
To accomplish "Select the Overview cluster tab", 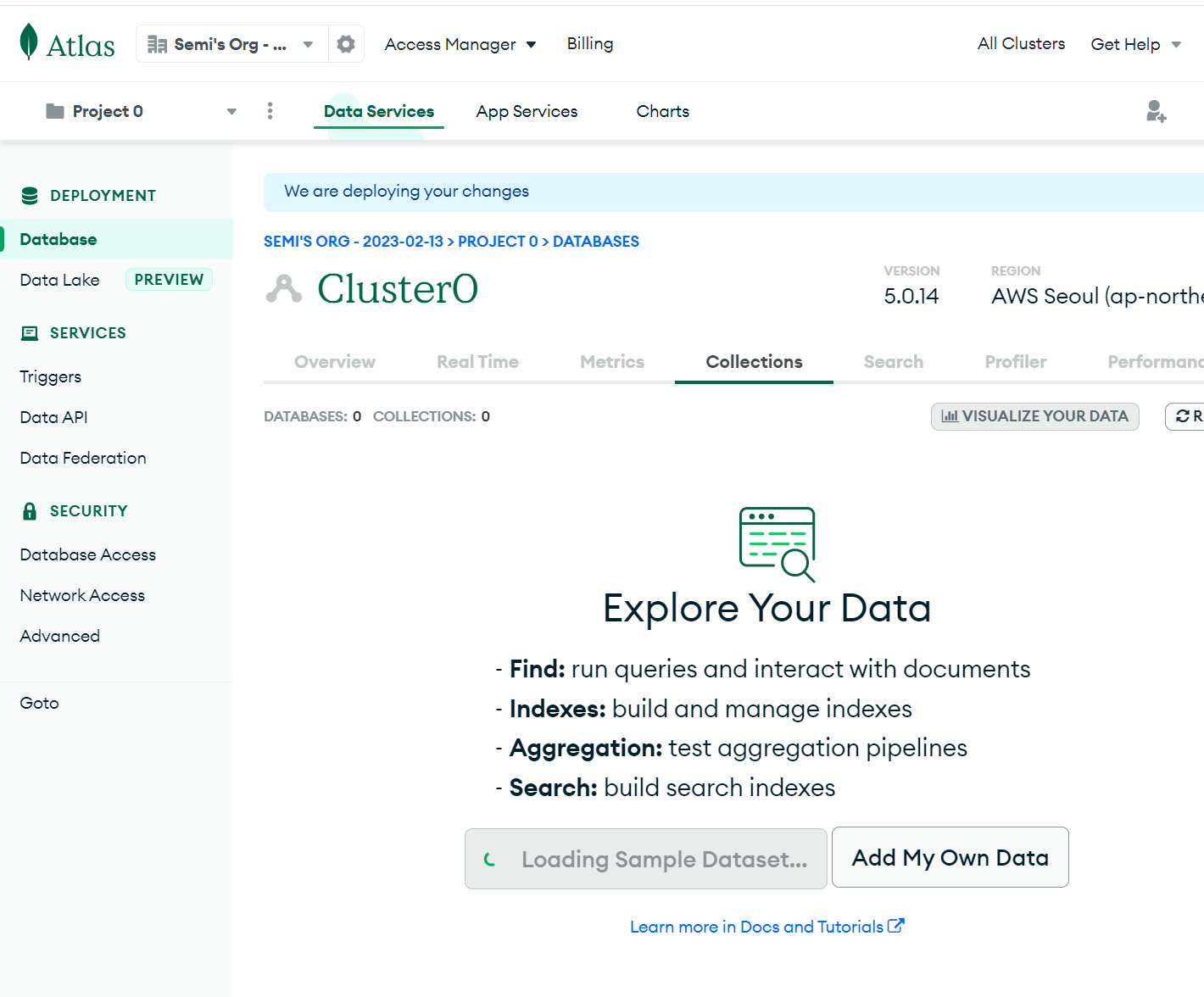I will (x=335, y=362).
